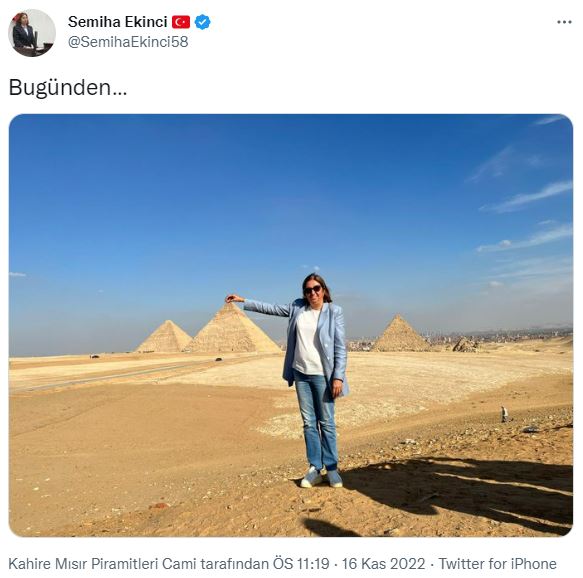Open the display name Semiha Ekinci
Viewport: 583px width, 578px height.
pos(117,22)
